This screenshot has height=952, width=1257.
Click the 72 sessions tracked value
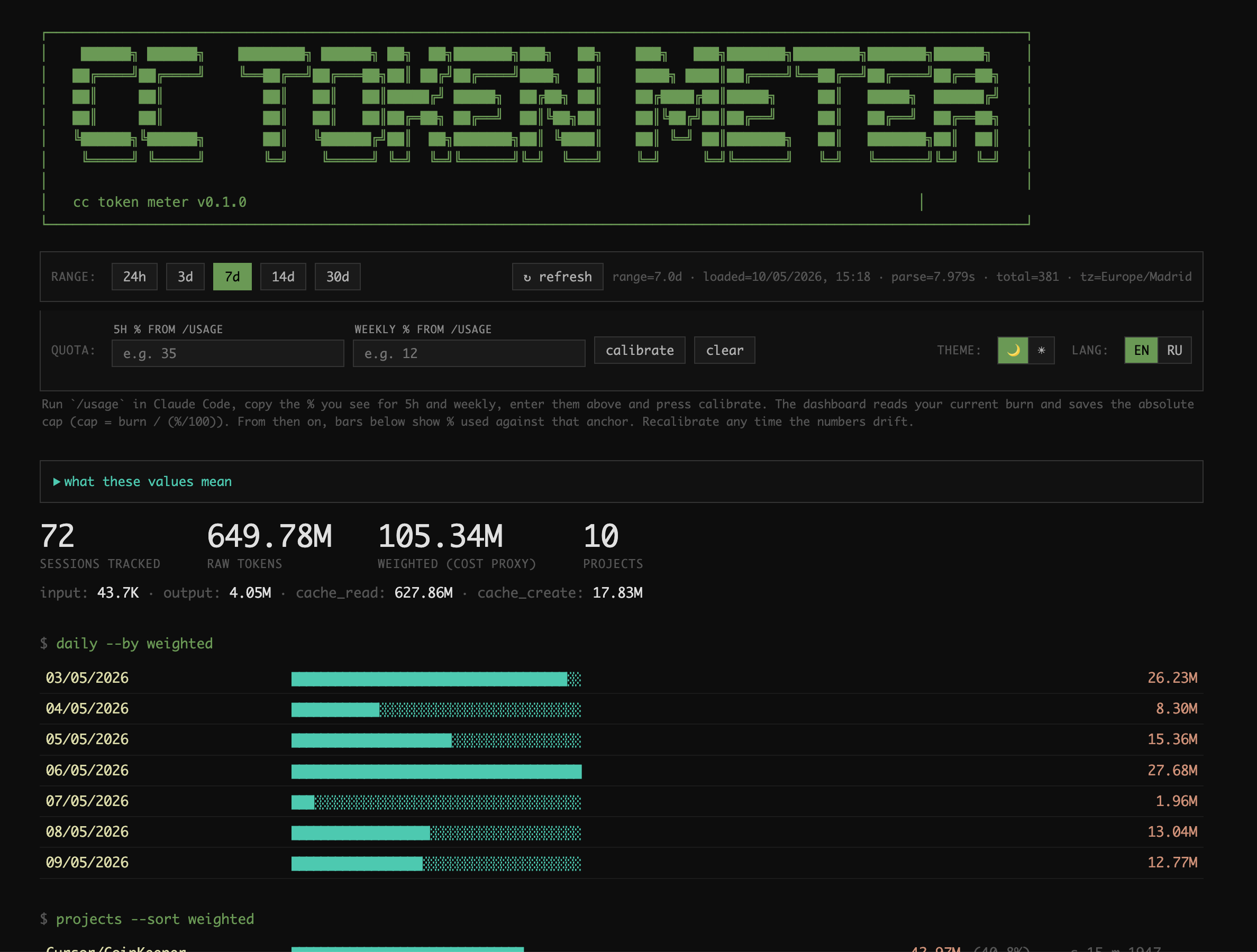point(57,536)
